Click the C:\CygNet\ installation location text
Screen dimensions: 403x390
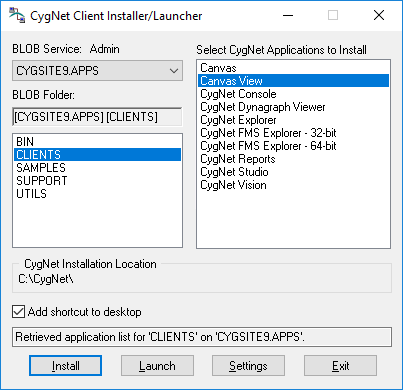tap(46, 279)
